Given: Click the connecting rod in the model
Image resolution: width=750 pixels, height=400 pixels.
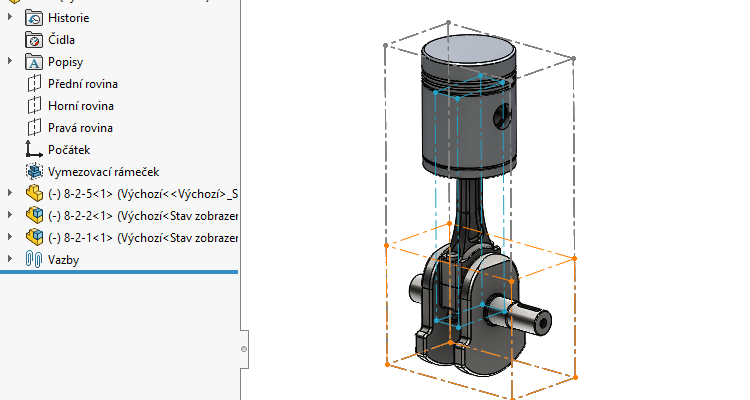Looking at the screenshot, I should [469, 213].
